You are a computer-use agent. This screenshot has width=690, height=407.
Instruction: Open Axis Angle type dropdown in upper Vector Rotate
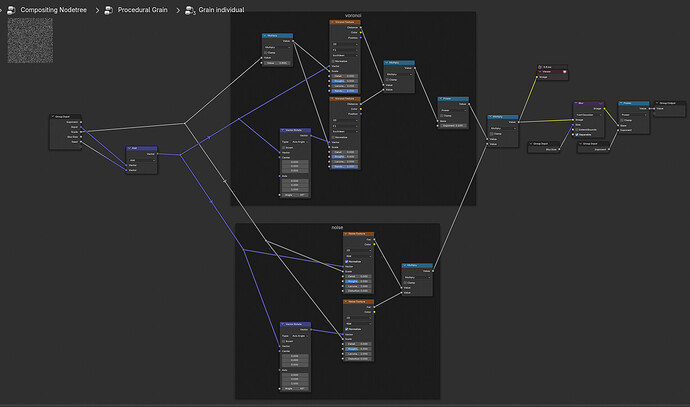299,142
